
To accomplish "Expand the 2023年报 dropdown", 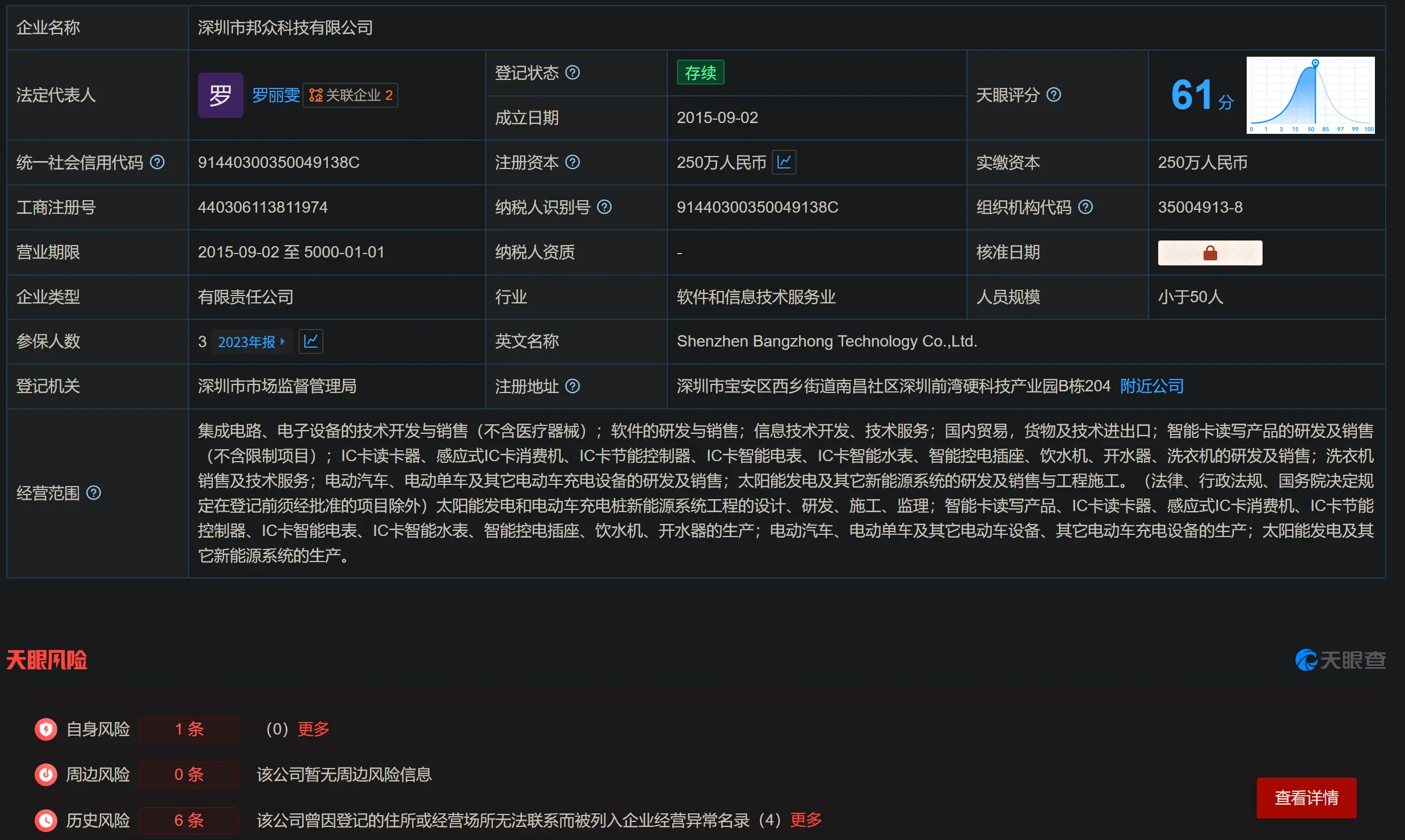I will (x=252, y=341).
